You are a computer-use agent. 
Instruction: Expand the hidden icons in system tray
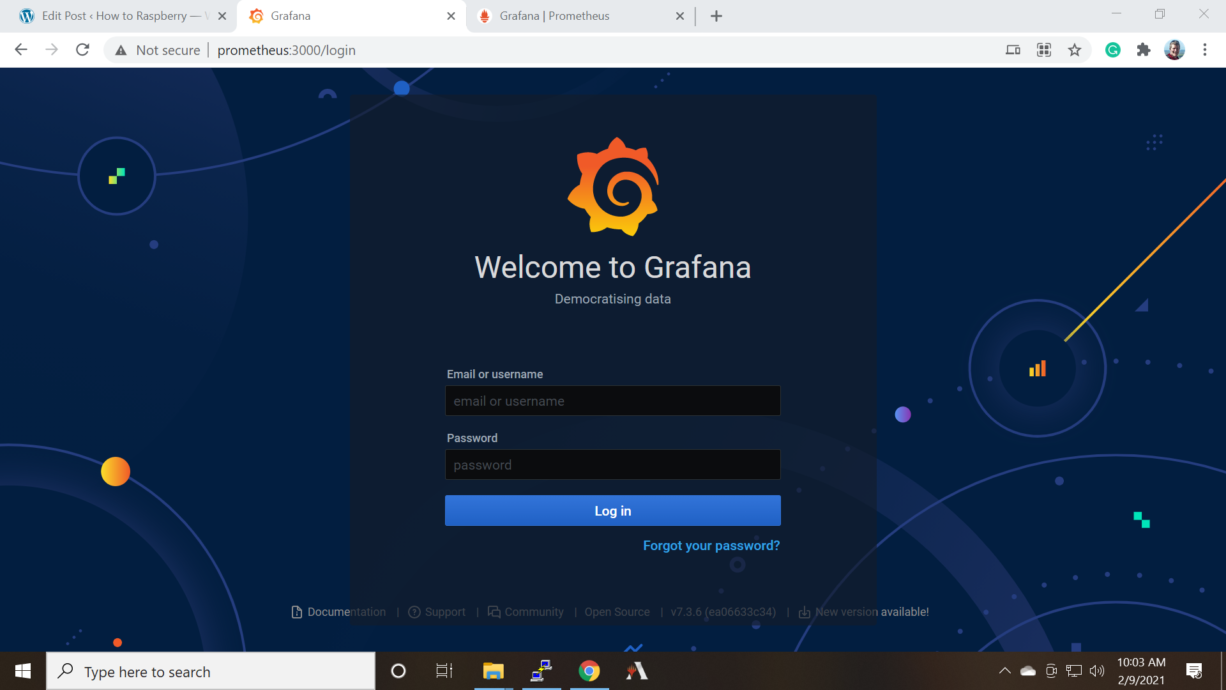[1004, 671]
